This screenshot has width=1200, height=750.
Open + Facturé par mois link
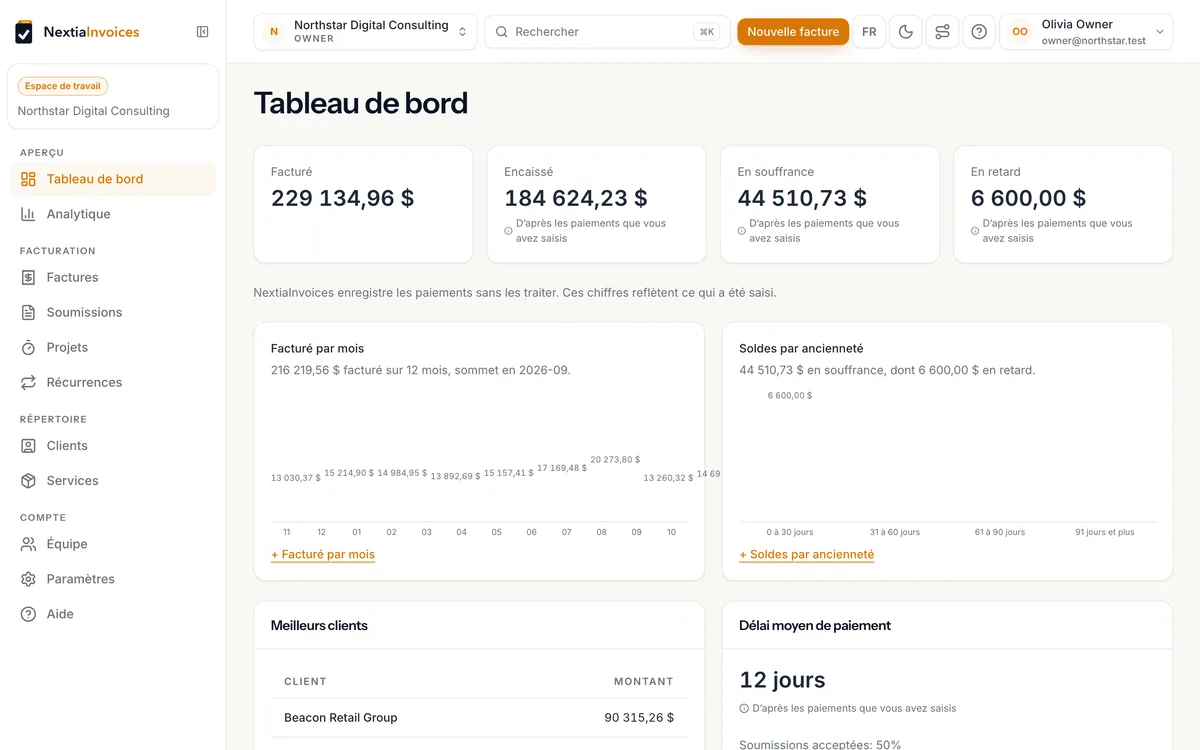pos(323,554)
